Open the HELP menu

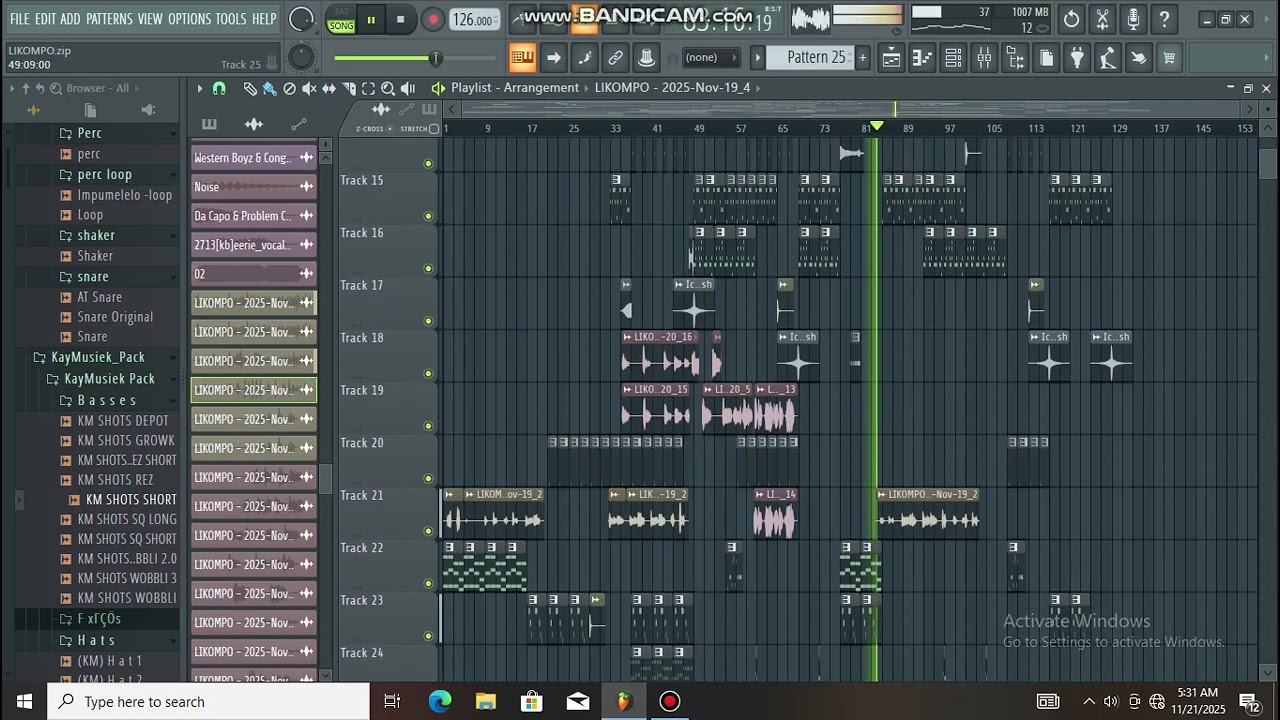point(264,19)
